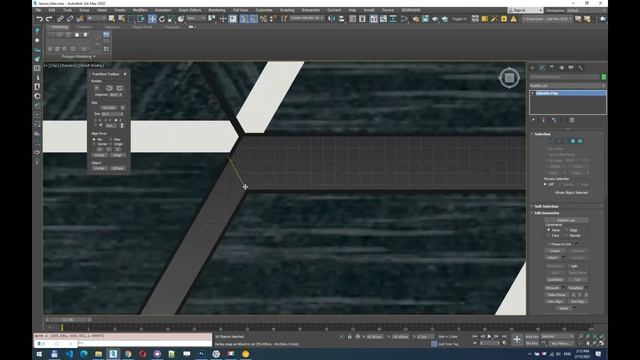Activate the Select Object tool
The width and height of the screenshot is (640, 360).
[x=111, y=19]
